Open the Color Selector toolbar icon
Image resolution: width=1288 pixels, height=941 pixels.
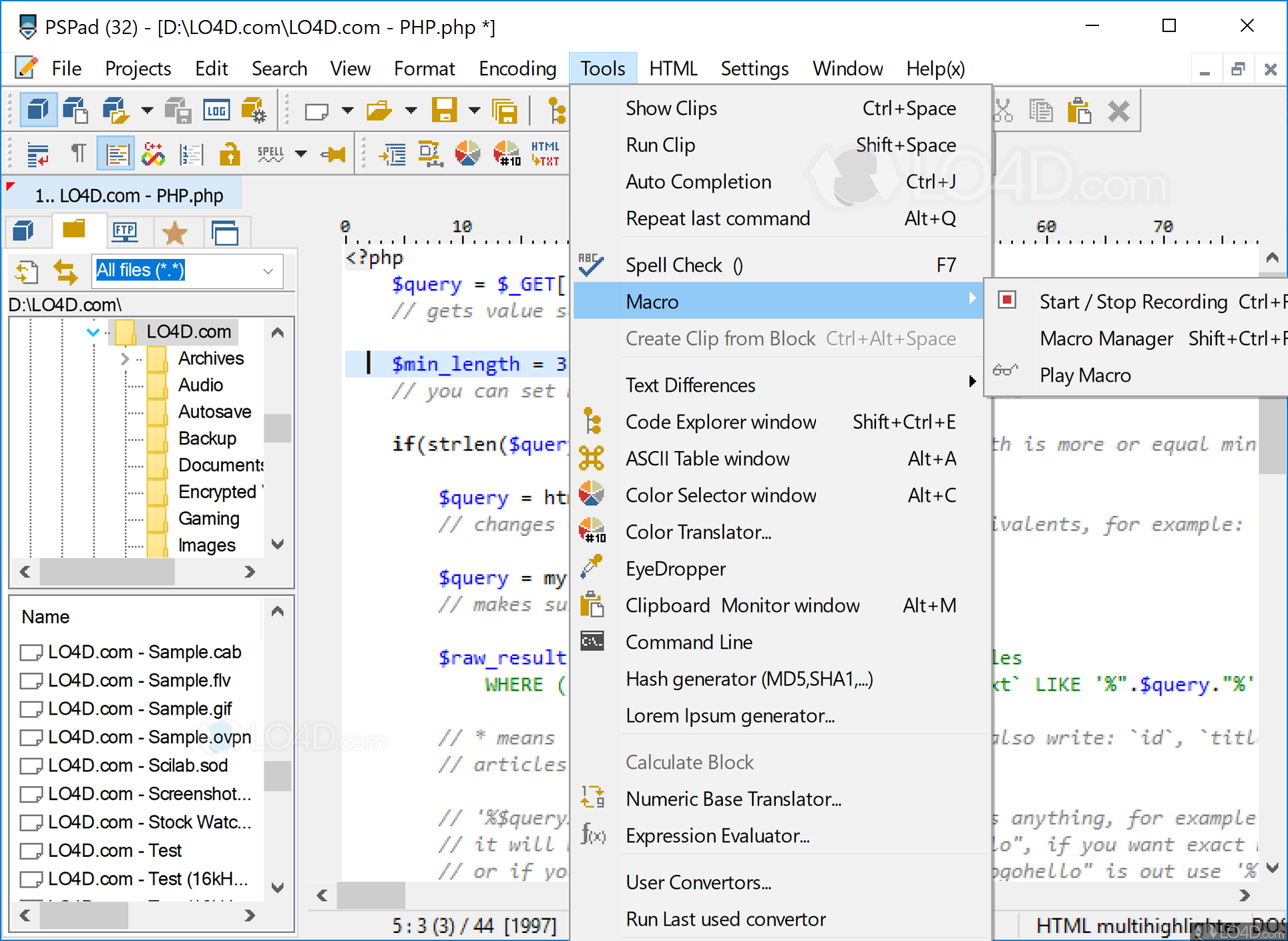point(468,153)
